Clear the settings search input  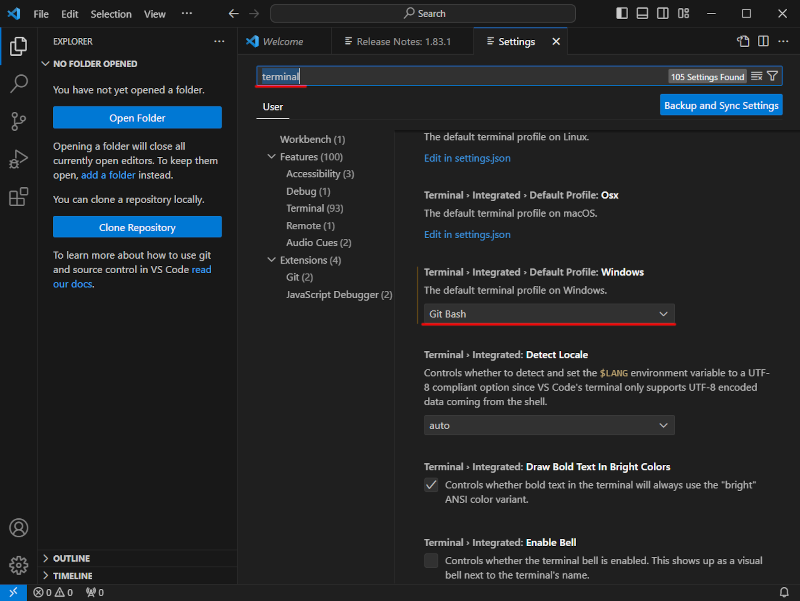(x=757, y=76)
